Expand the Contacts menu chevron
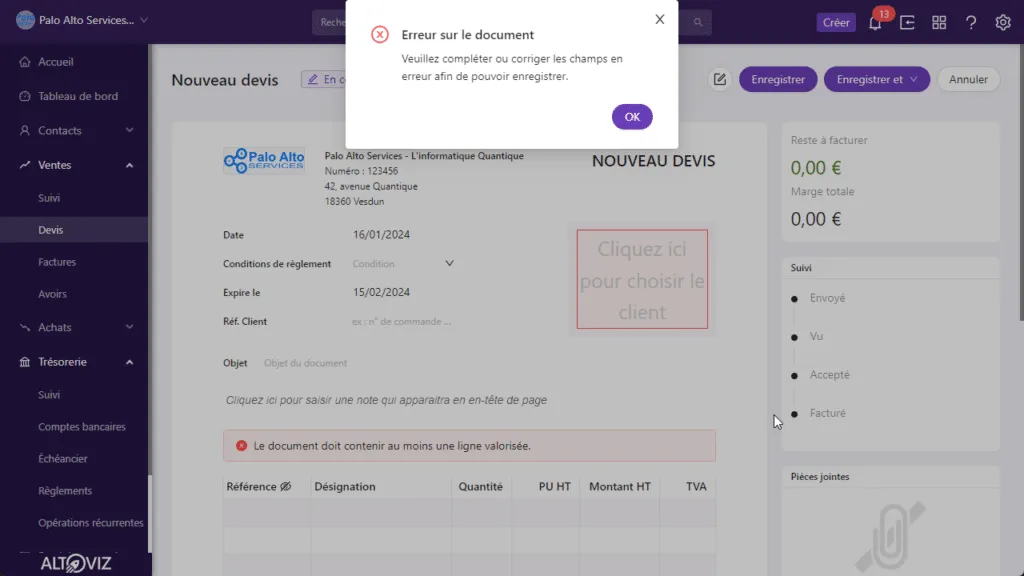Viewport: 1024px width, 576px height. 129,131
